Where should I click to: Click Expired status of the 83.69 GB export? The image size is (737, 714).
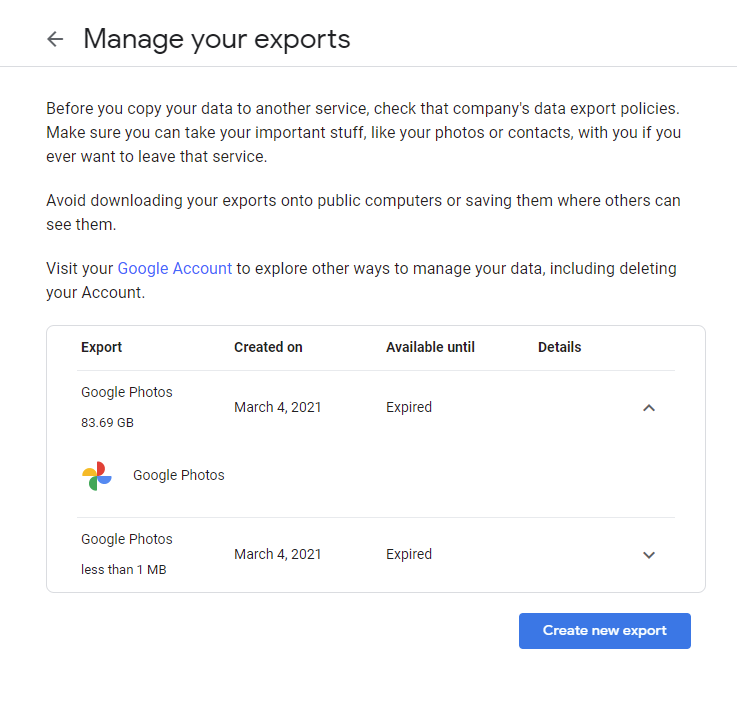409,408
